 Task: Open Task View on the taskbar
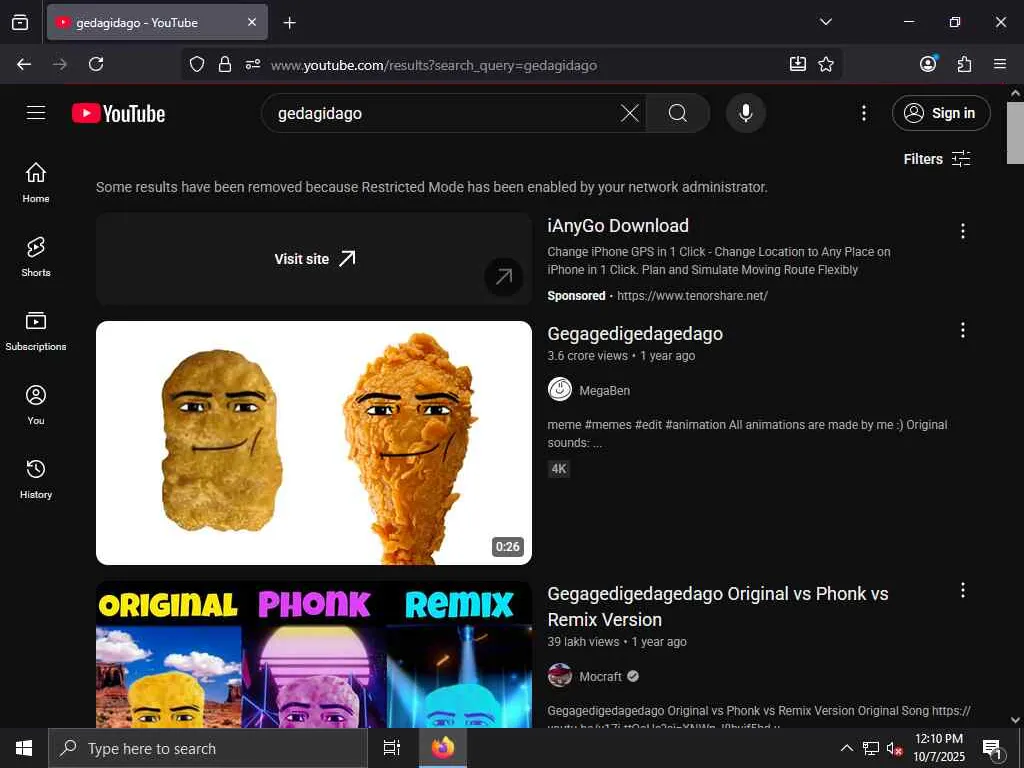(391, 748)
